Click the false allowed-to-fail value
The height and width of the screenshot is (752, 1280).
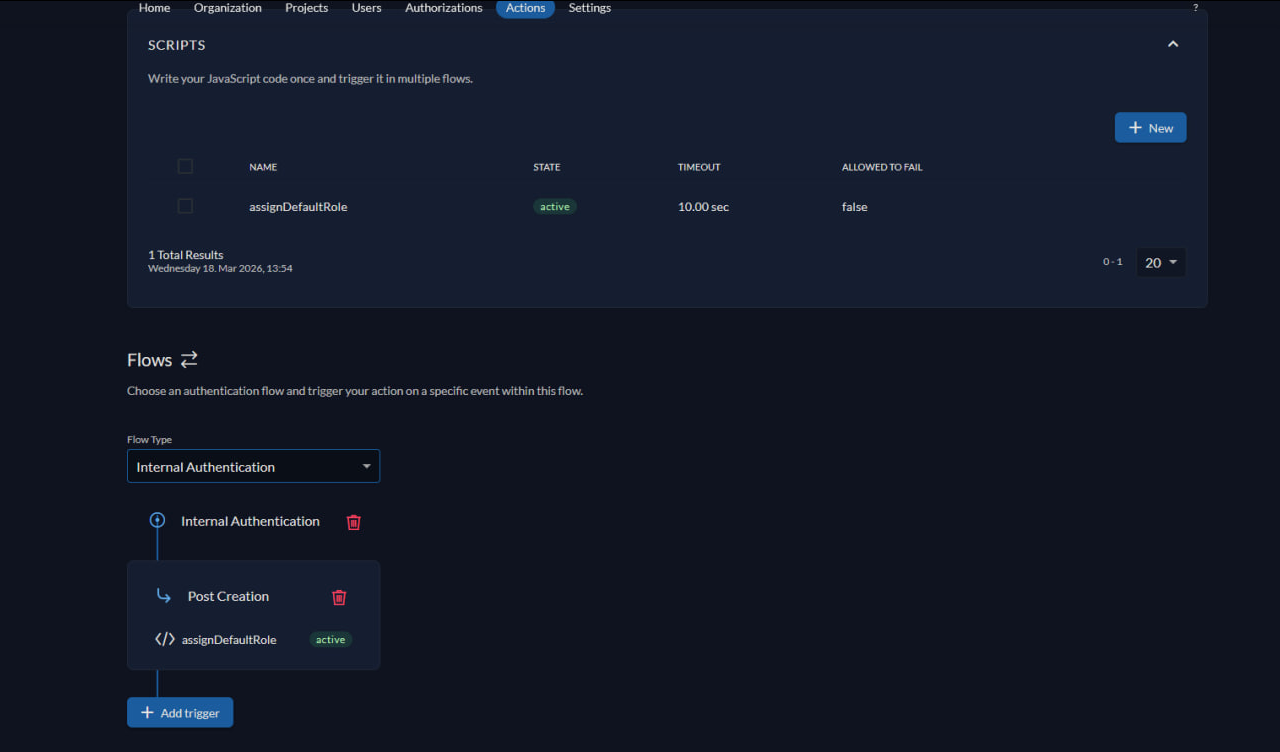point(854,207)
